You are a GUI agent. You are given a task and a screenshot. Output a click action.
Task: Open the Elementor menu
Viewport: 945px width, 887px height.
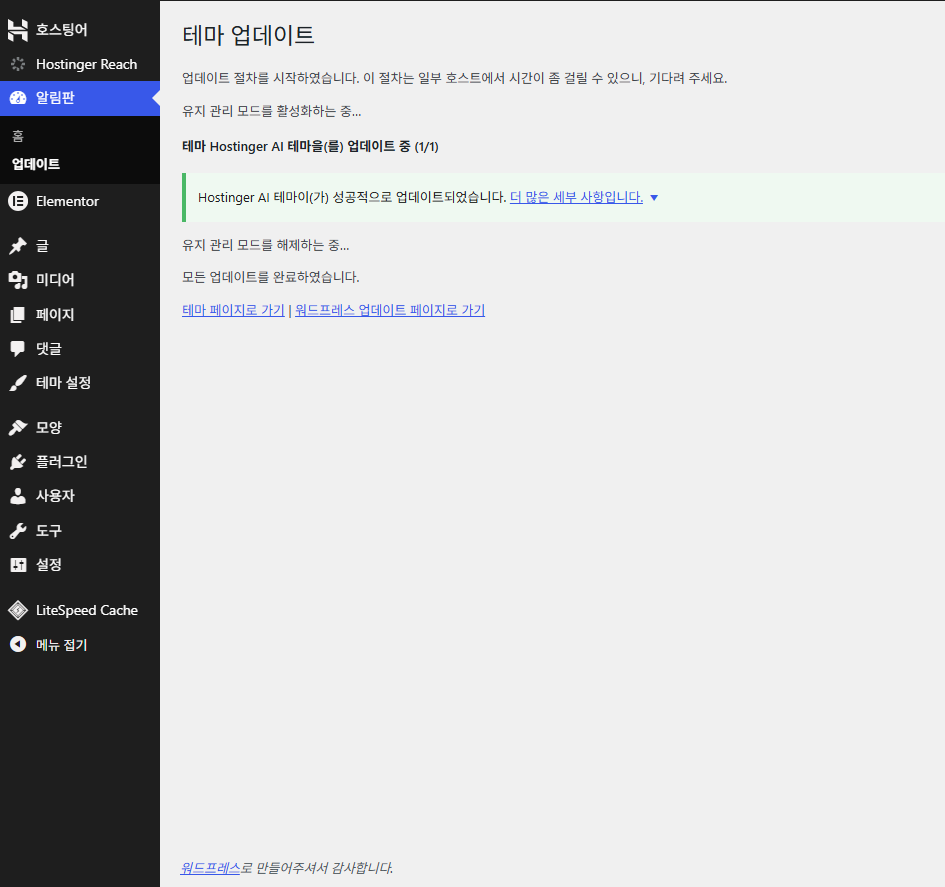(x=80, y=201)
